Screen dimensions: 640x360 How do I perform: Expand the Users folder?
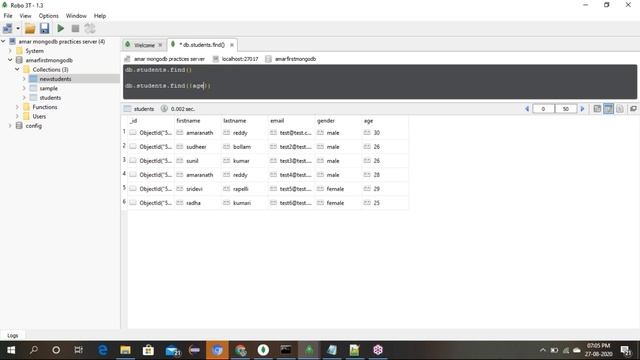17,116
